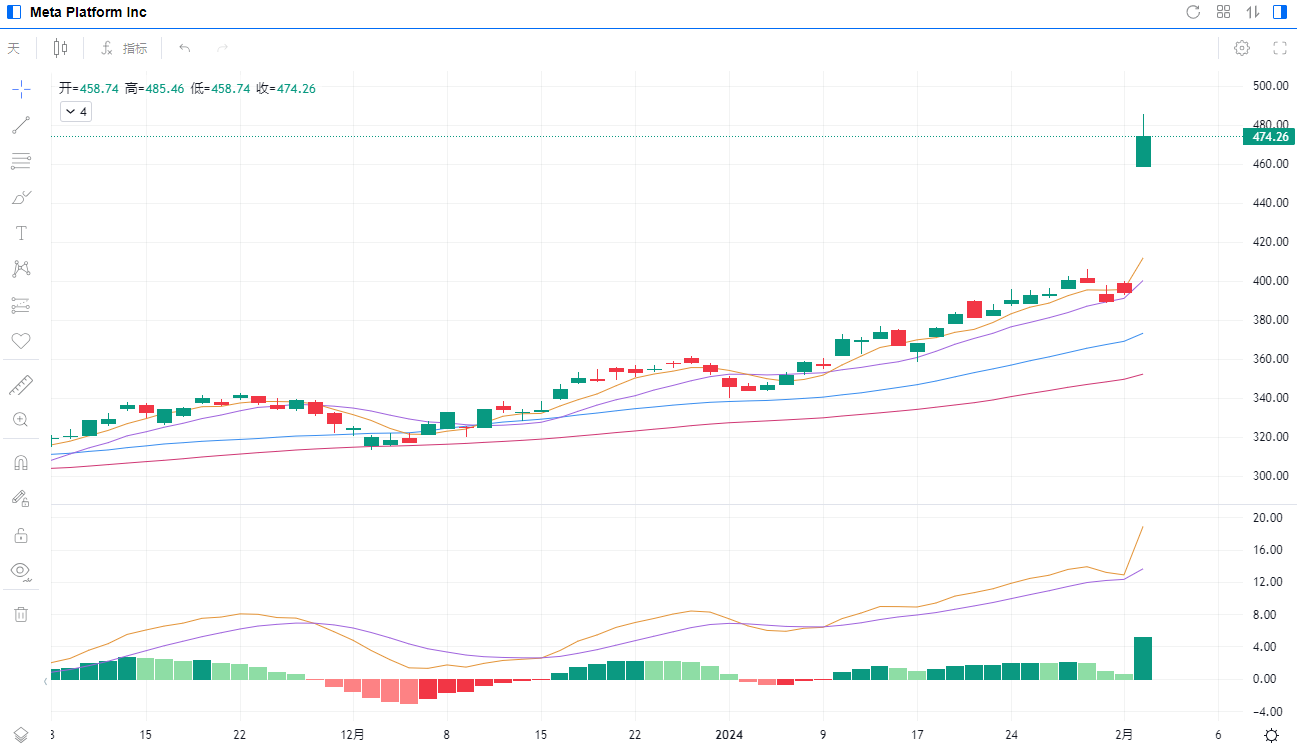
Task: Open the horizontal lines channel tool
Action: pos(21,161)
